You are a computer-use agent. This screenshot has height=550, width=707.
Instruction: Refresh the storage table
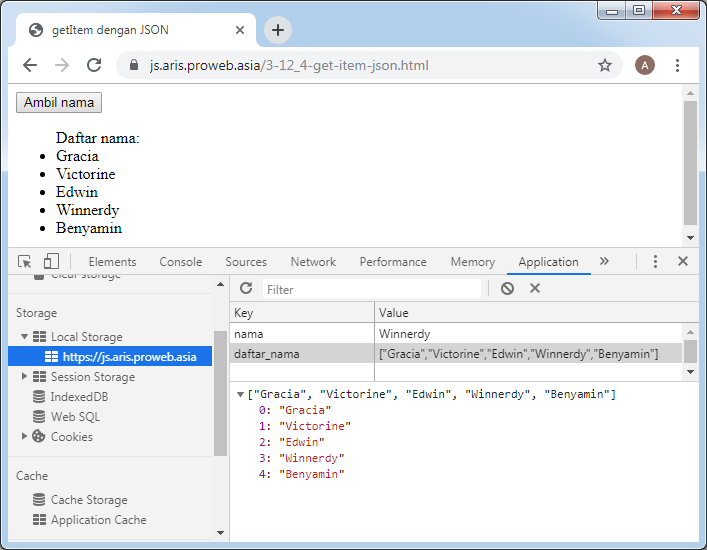click(x=246, y=288)
